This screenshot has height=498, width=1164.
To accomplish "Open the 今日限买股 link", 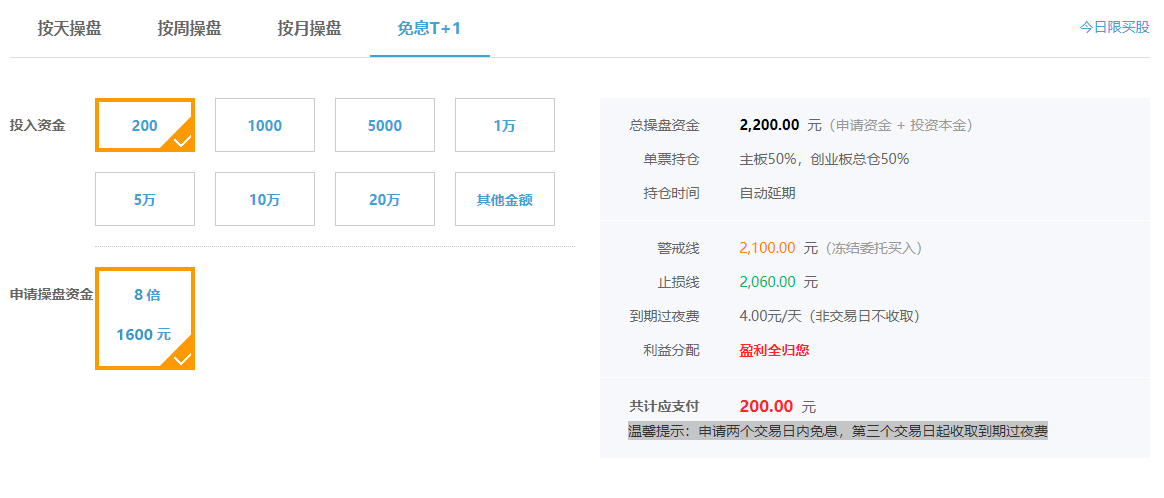I will 1114,27.
